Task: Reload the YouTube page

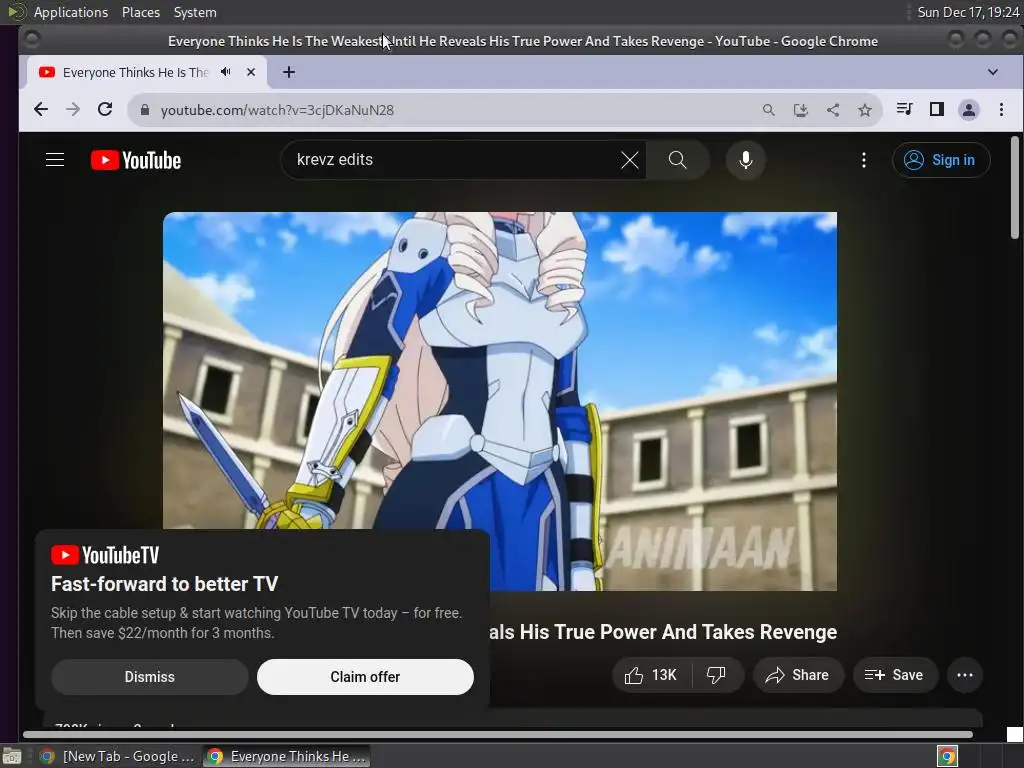Action: [105, 110]
